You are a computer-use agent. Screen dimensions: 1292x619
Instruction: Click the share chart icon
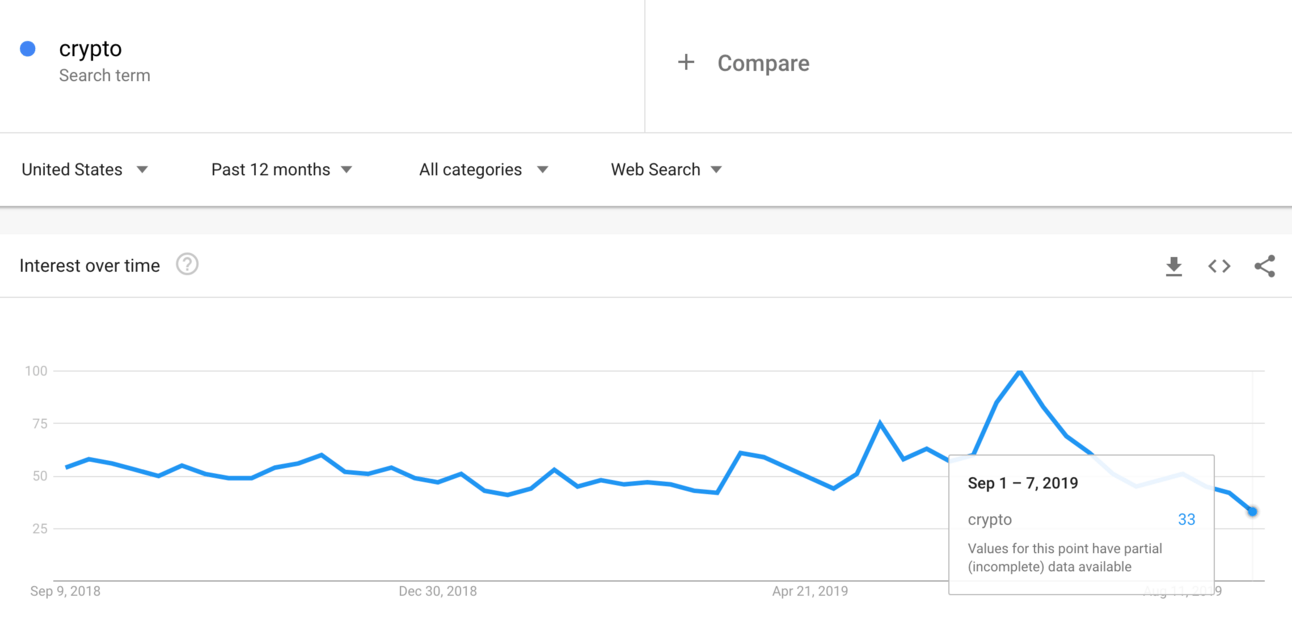click(1265, 266)
